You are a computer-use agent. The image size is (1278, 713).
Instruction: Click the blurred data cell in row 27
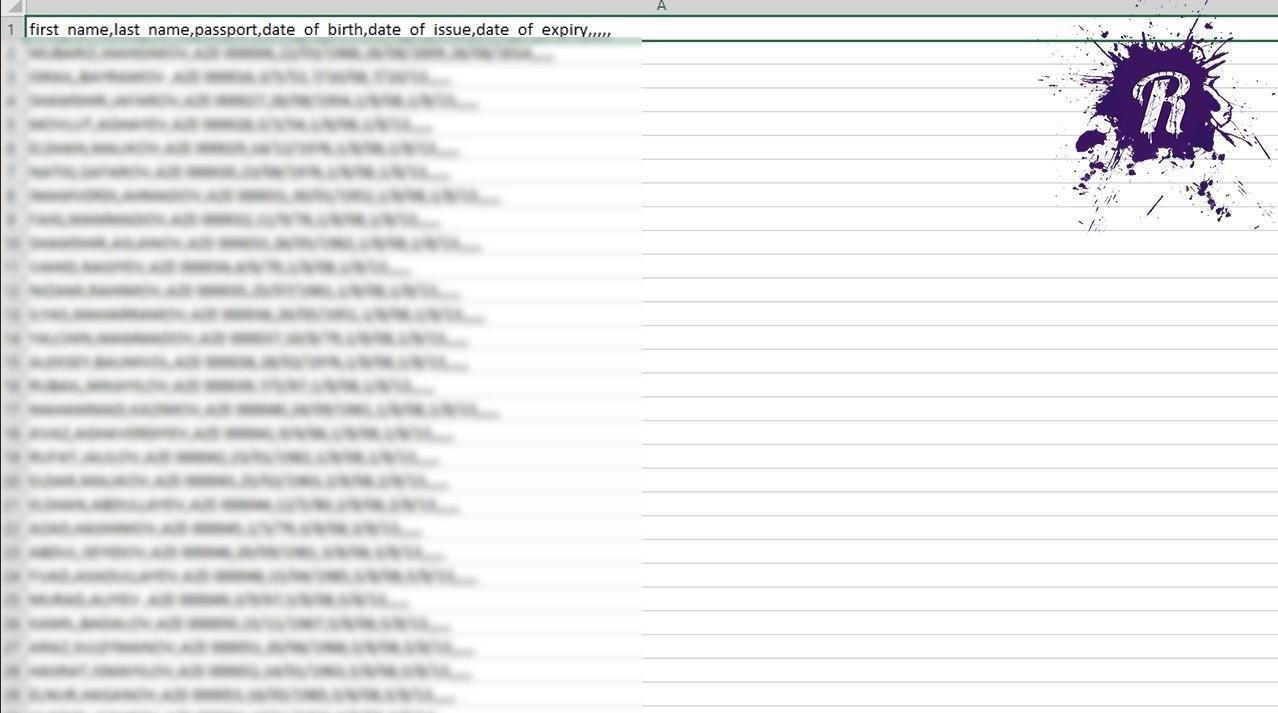pyautogui.click(x=240, y=648)
